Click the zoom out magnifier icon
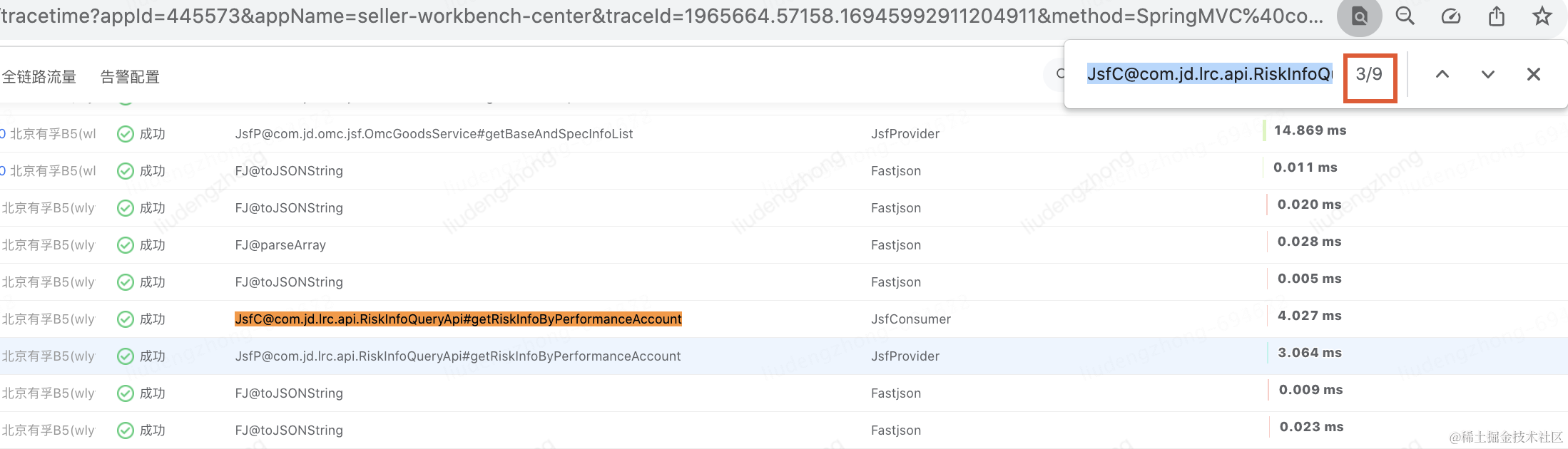 click(x=1405, y=16)
